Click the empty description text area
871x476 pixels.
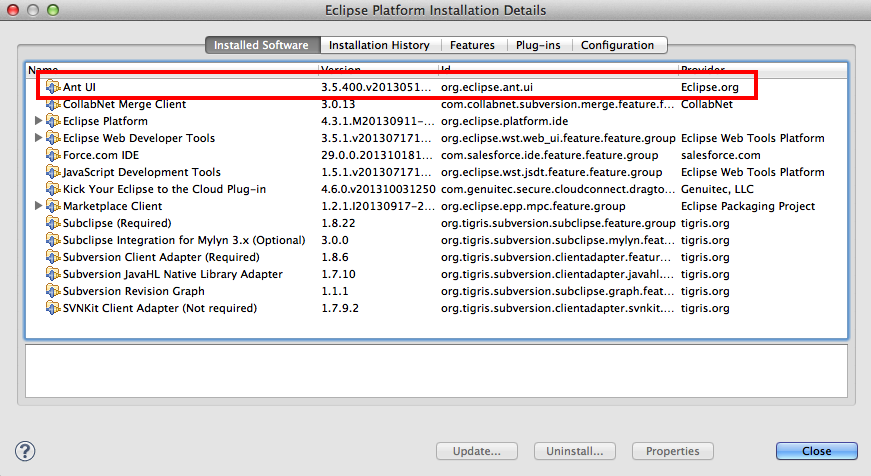[x=437, y=370]
